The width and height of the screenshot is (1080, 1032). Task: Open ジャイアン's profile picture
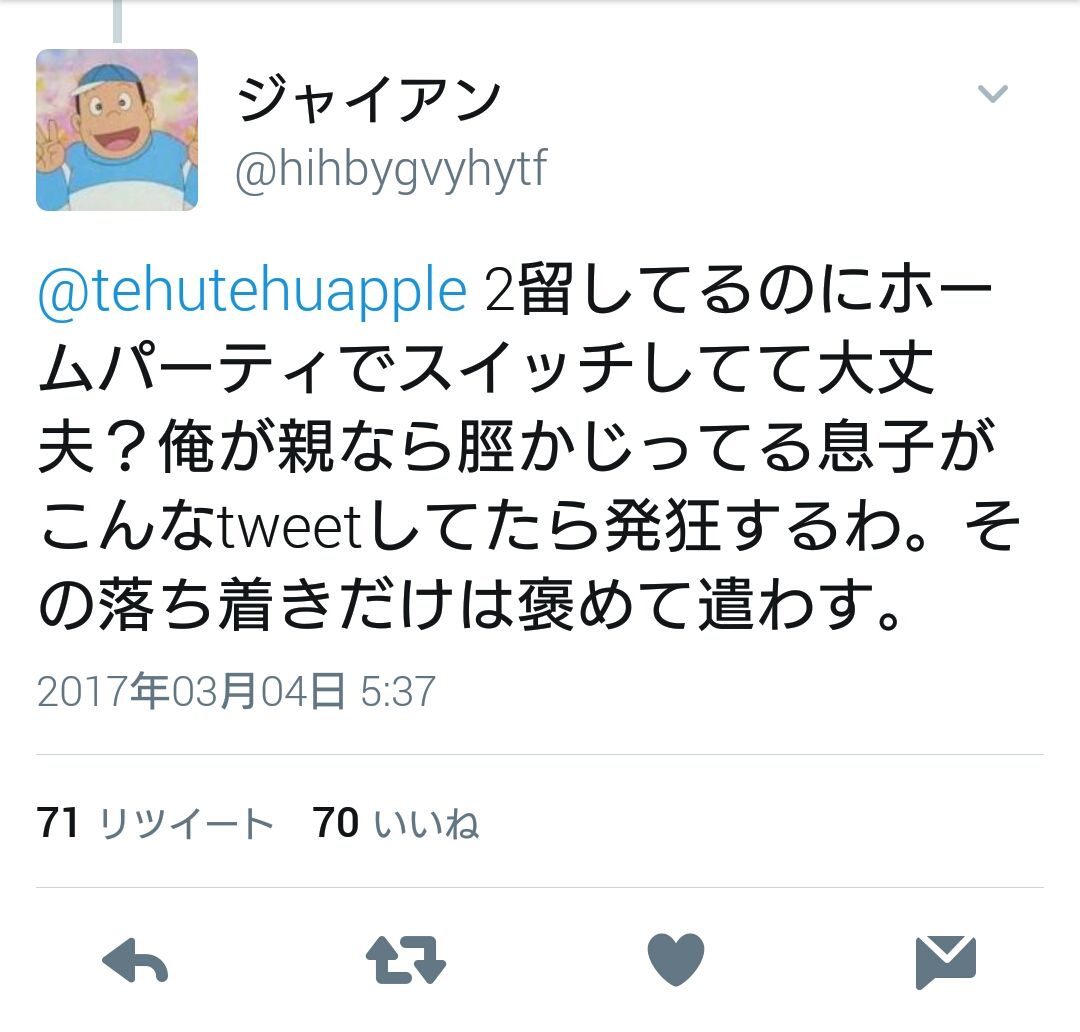pos(117,130)
